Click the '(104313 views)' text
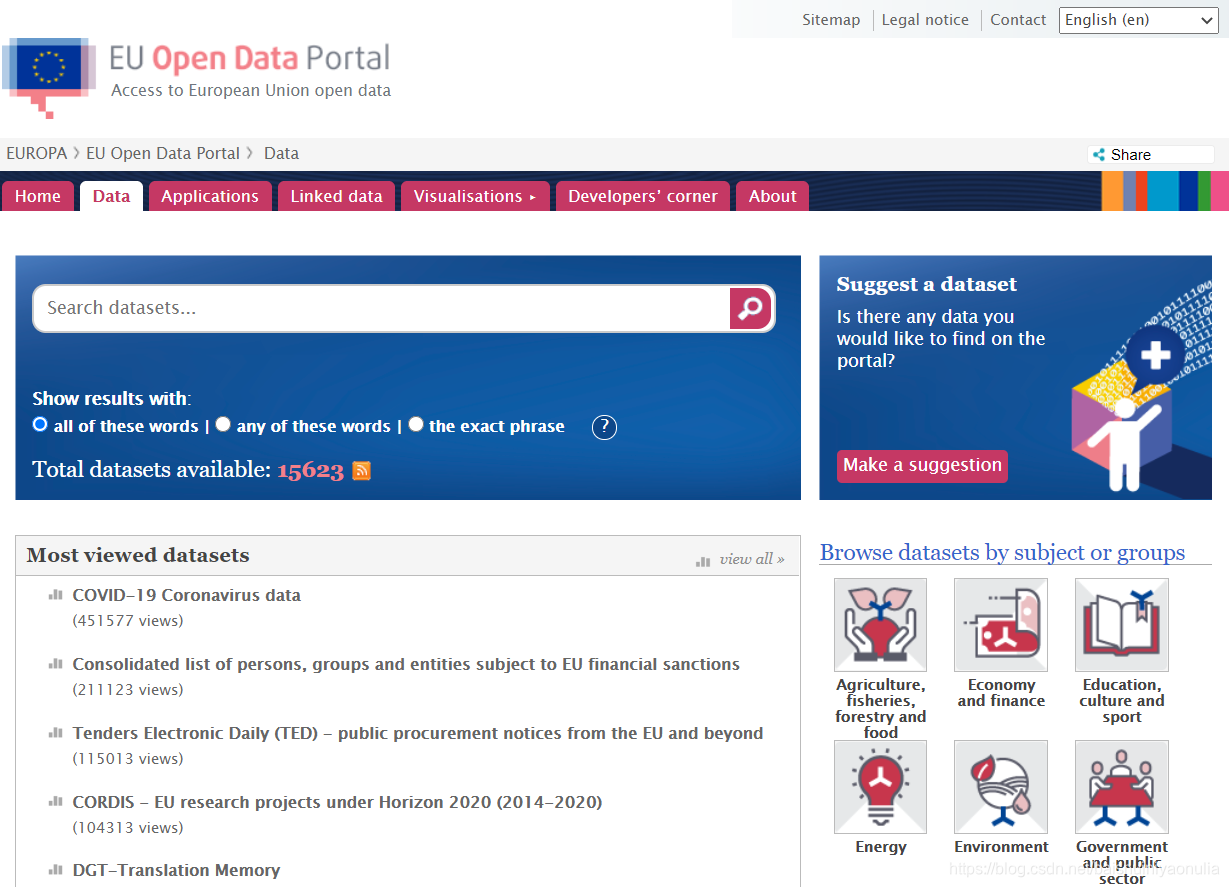This screenshot has height=887, width=1229. (x=128, y=828)
